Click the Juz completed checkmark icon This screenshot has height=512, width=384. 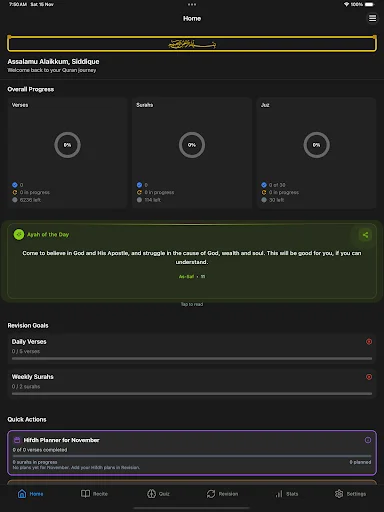(x=264, y=185)
